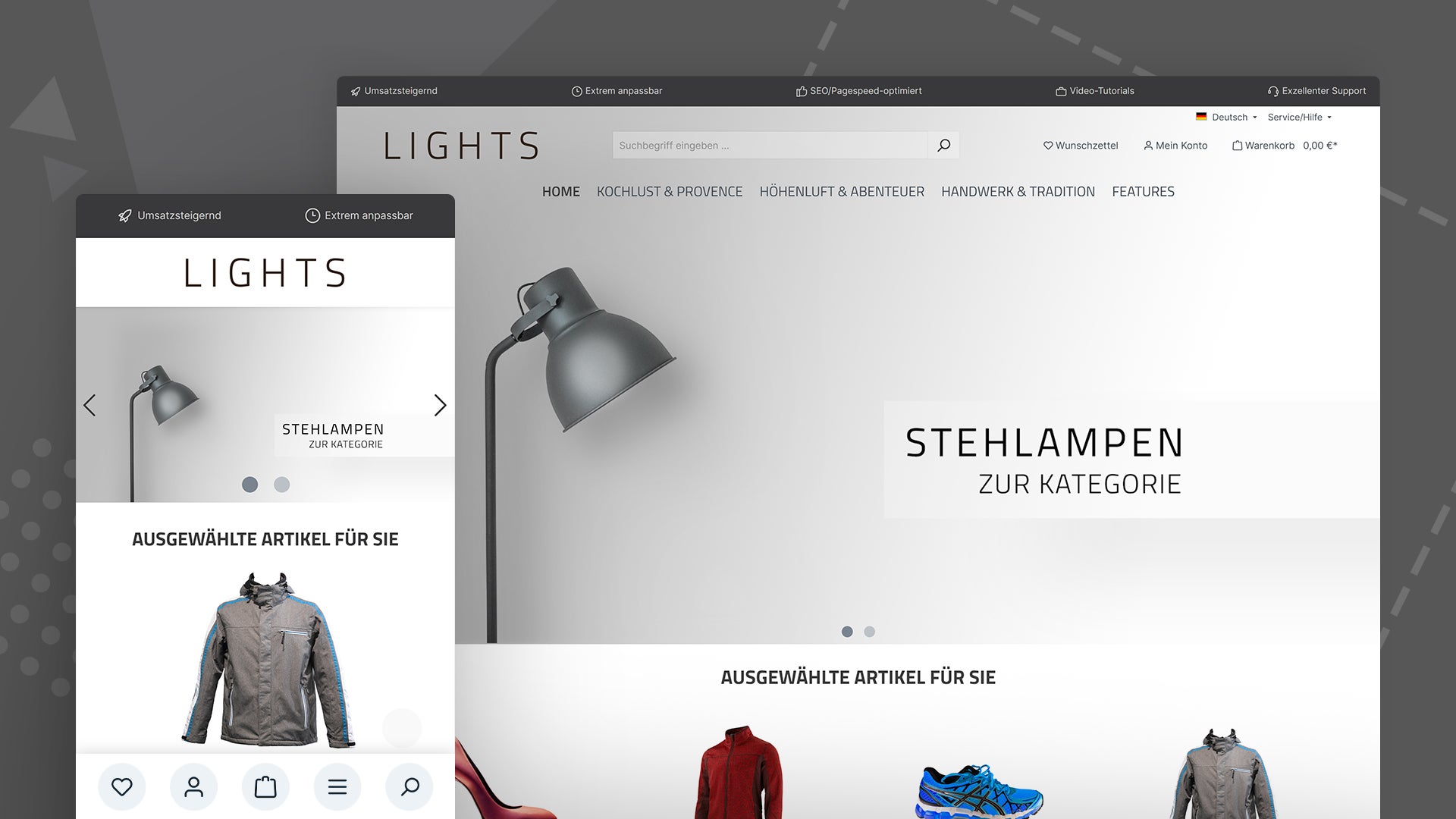
Task: Open the Warenkorb cart link
Action: coord(1285,146)
